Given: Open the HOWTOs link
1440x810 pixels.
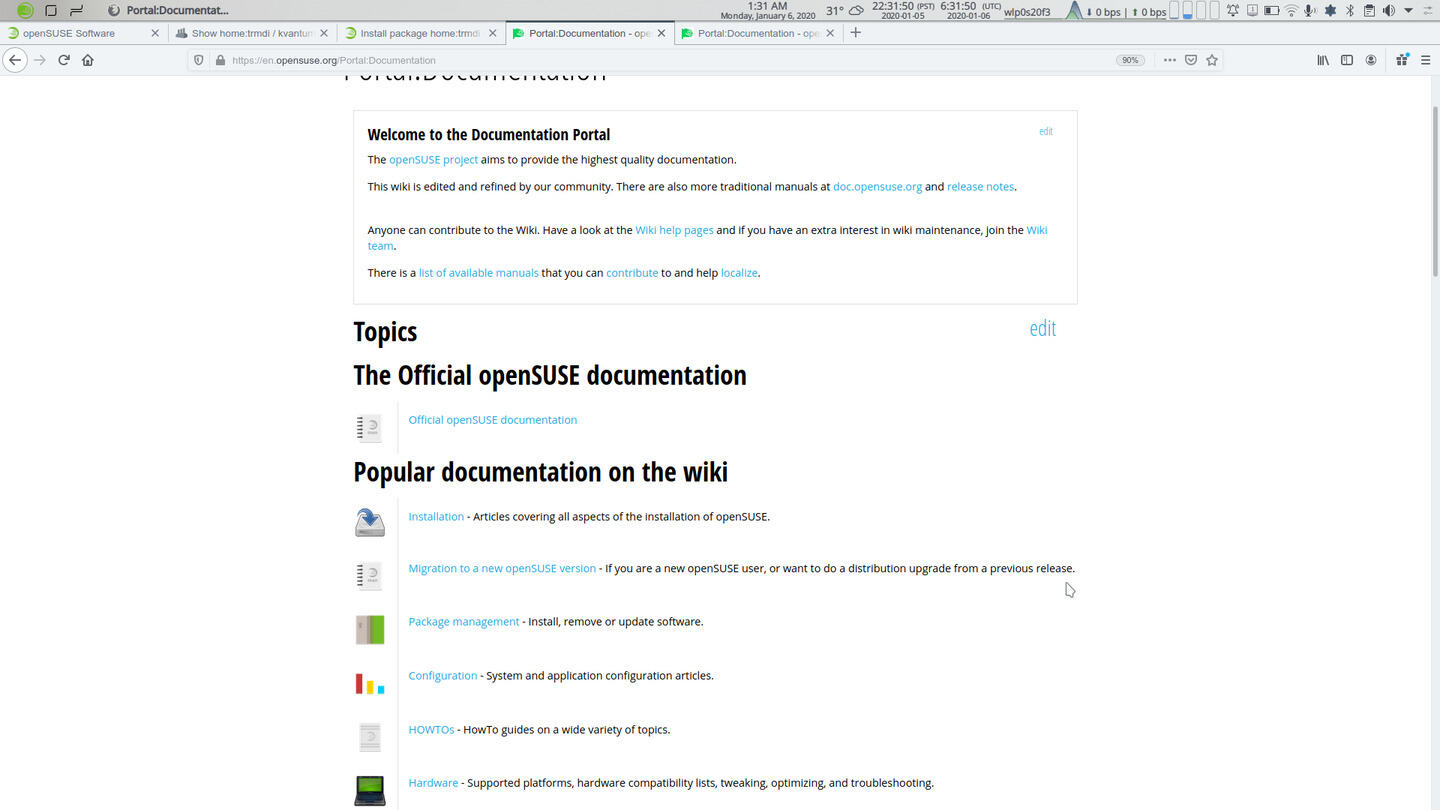Looking at the screenshot, I should pyautogui.click(x=431, y=730).
